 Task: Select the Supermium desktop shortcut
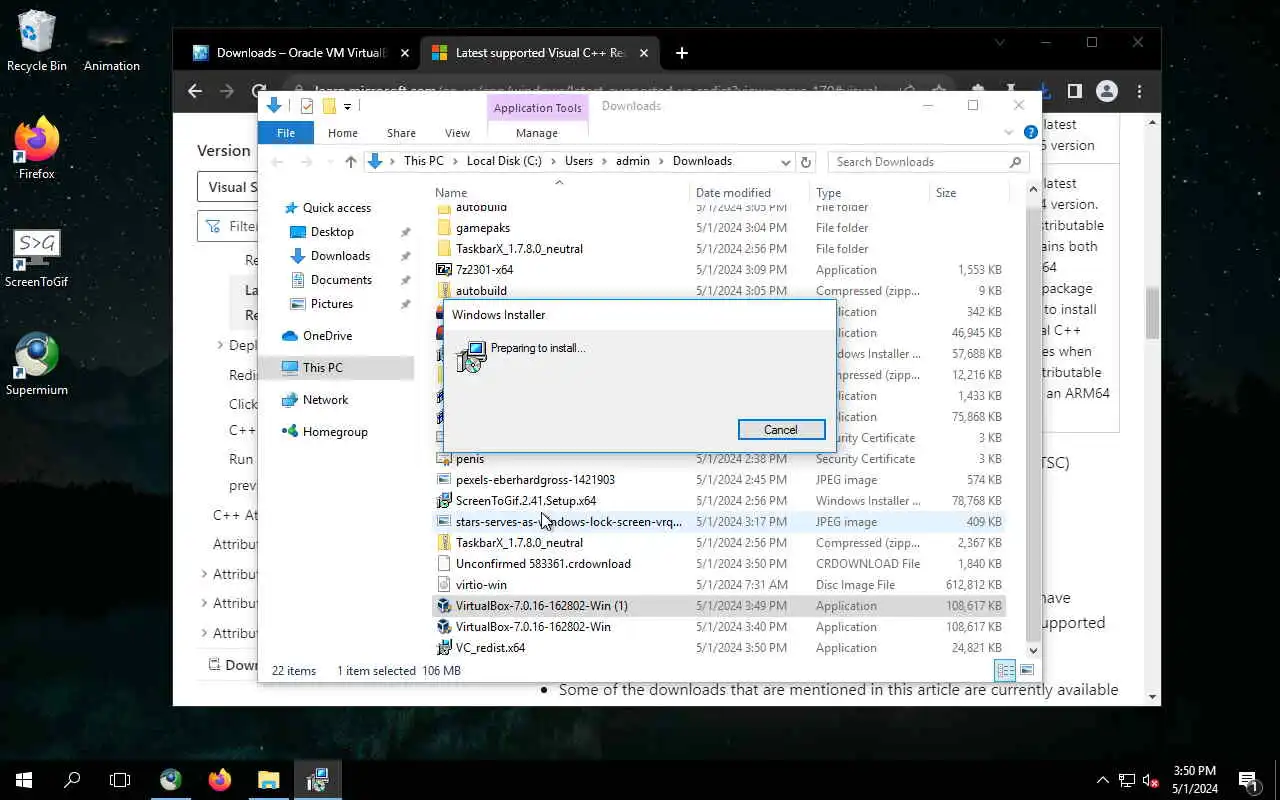coord(37,364)
